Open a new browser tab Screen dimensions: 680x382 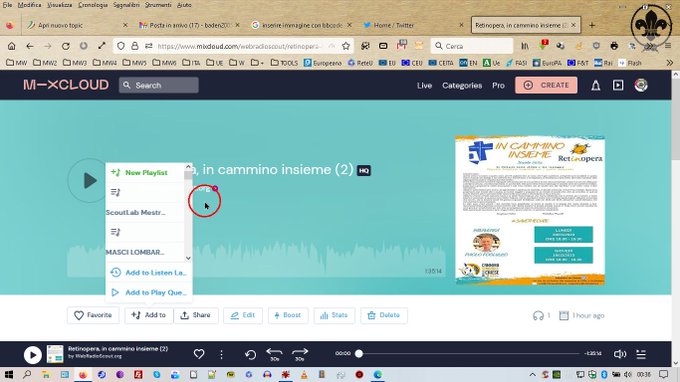click(592, 25)
